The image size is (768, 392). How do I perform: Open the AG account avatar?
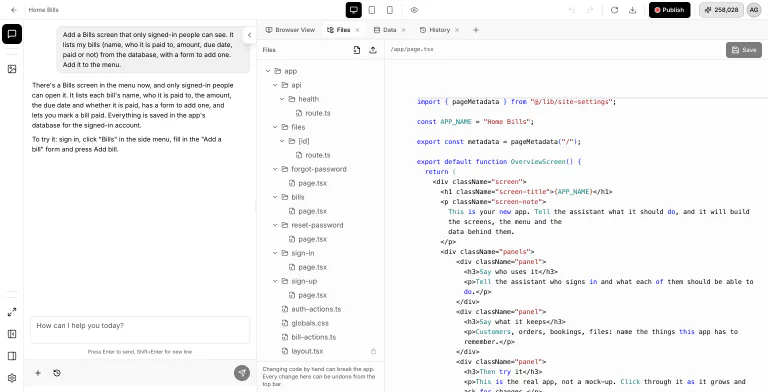pyautogui.click(x=754, y=10)
